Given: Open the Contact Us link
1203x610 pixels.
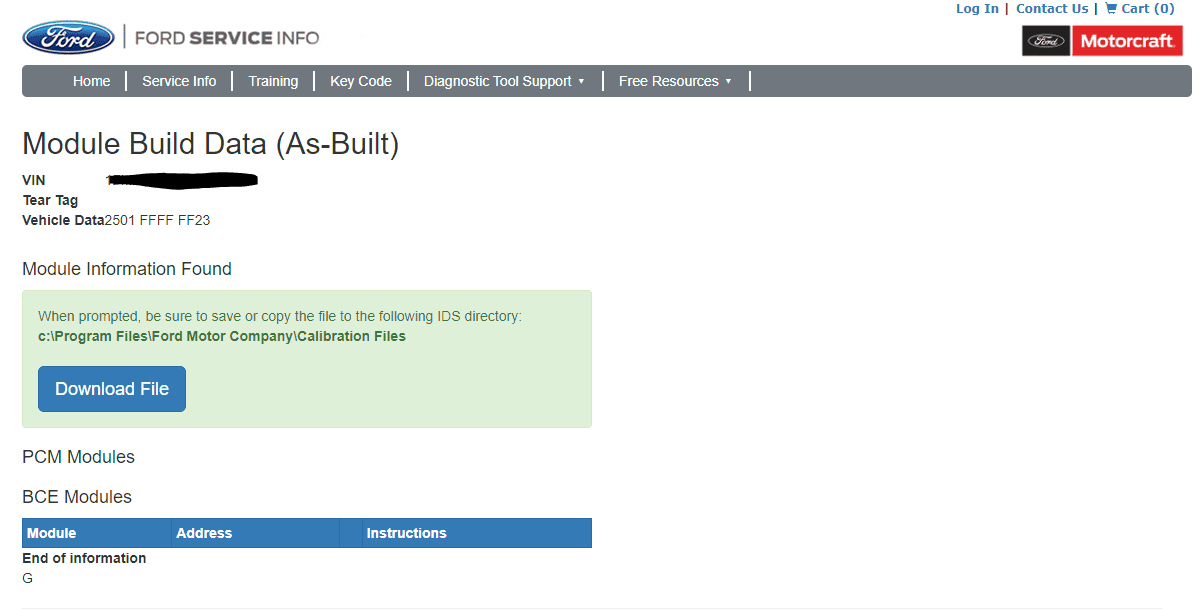Looking at the screenshot, I should click(x=1052, y=9).
